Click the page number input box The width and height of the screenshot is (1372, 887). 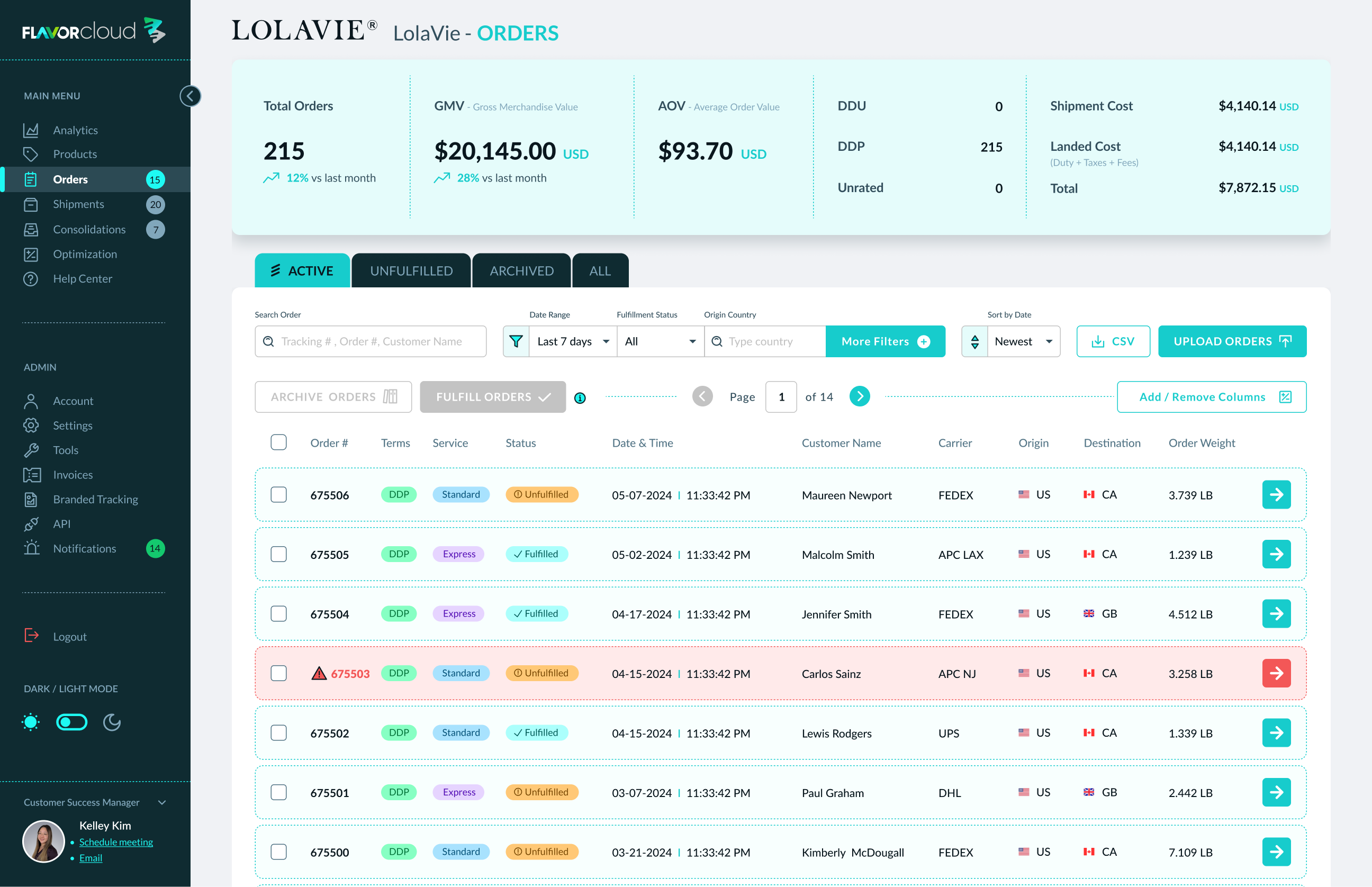coord(781,397)
